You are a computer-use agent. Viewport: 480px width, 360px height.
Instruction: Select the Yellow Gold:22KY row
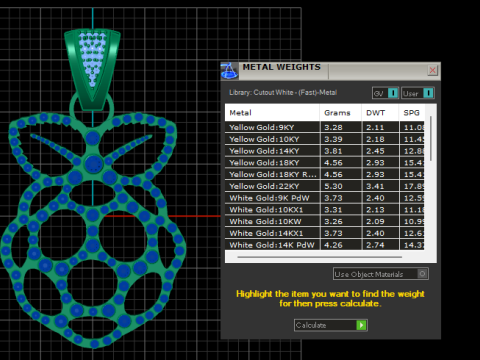coord(325,186)
